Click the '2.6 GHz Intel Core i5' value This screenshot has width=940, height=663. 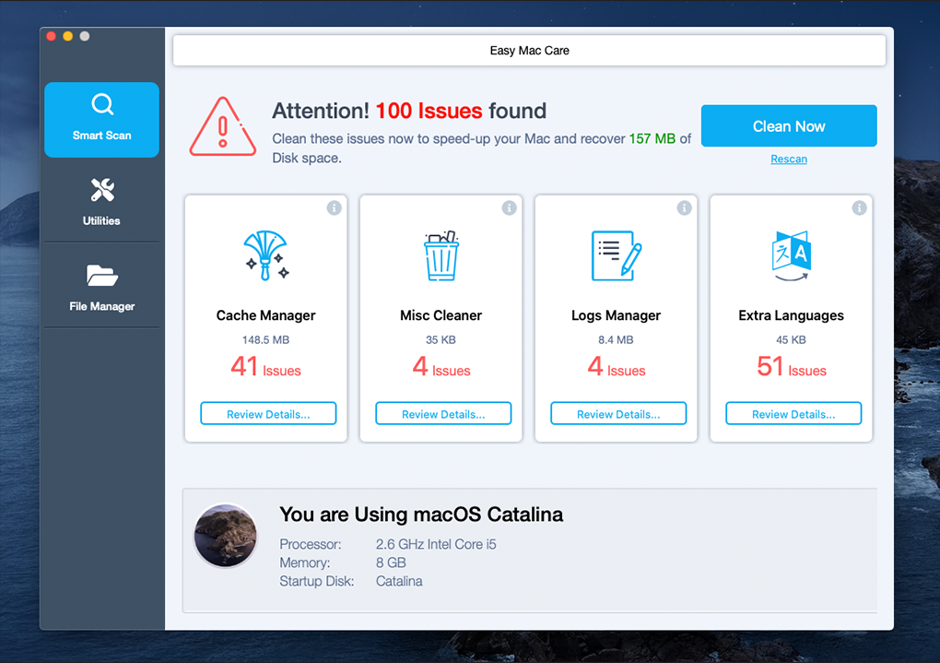(436, 544)
